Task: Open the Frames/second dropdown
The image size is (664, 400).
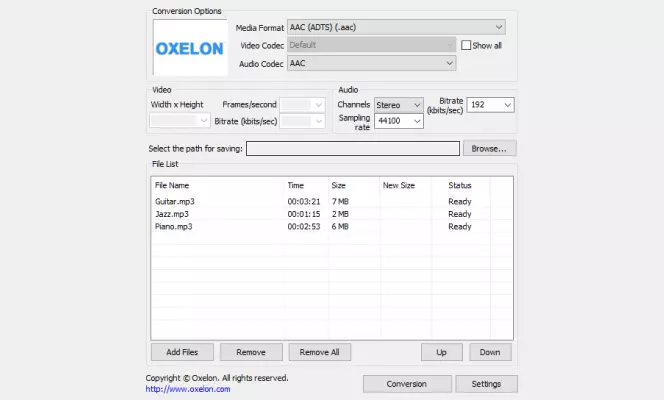Action: 302,105
